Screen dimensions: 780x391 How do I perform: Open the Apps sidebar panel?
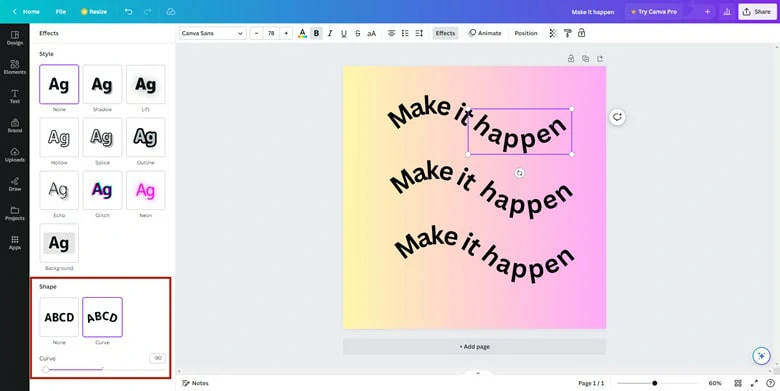(14, 242)
